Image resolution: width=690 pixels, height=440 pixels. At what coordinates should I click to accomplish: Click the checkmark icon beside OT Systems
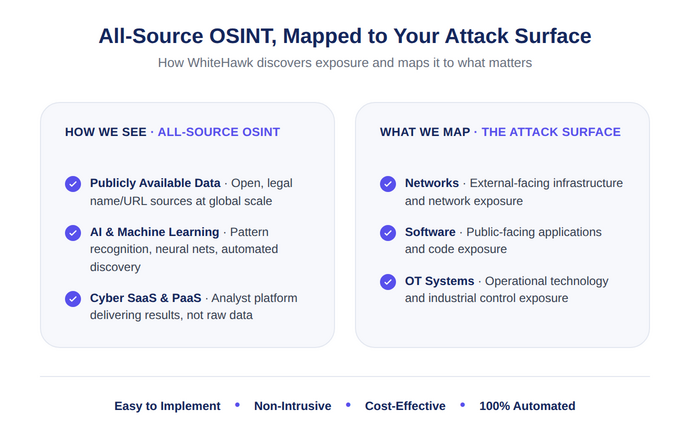388,282
